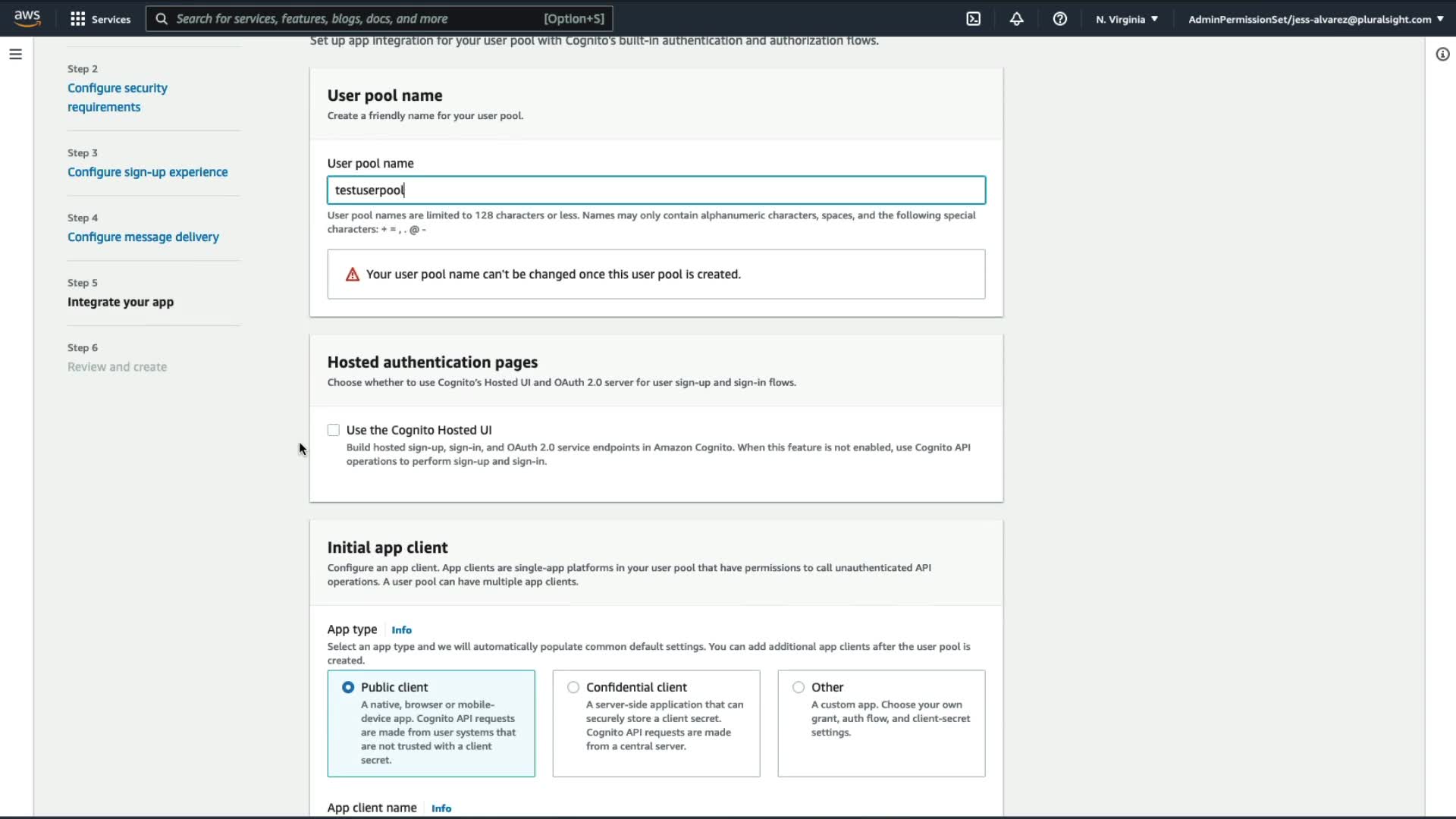
Task: Open the help question mark menu
Action: 1059,19
